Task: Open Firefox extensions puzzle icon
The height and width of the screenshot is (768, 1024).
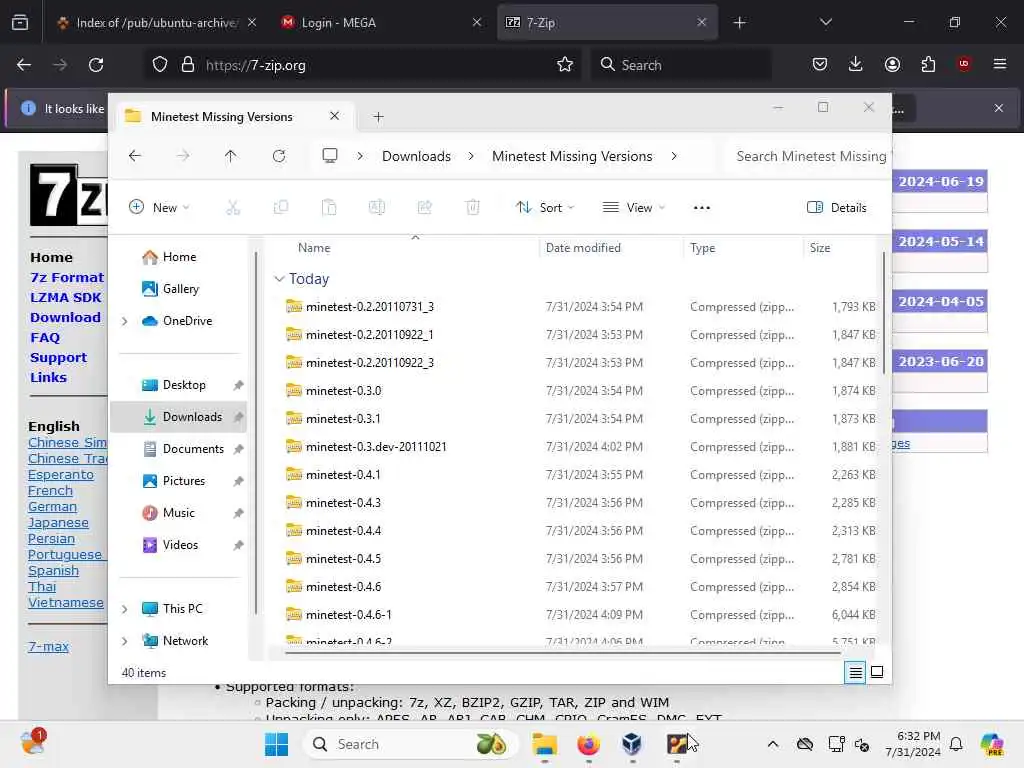Action: (928, 64)
